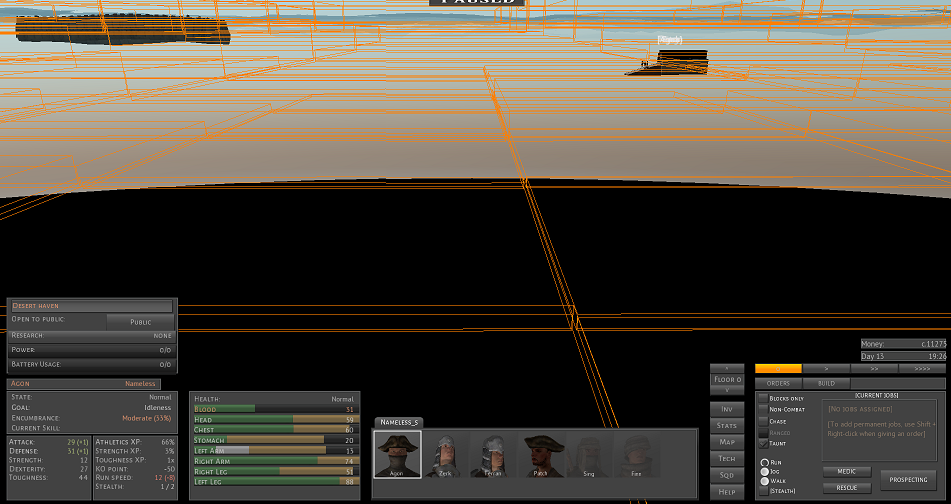Viewport: 951px width, 504px height.
Task: Click the Stomach health bar
Action: pyautogui.click(x=275, y=440)
